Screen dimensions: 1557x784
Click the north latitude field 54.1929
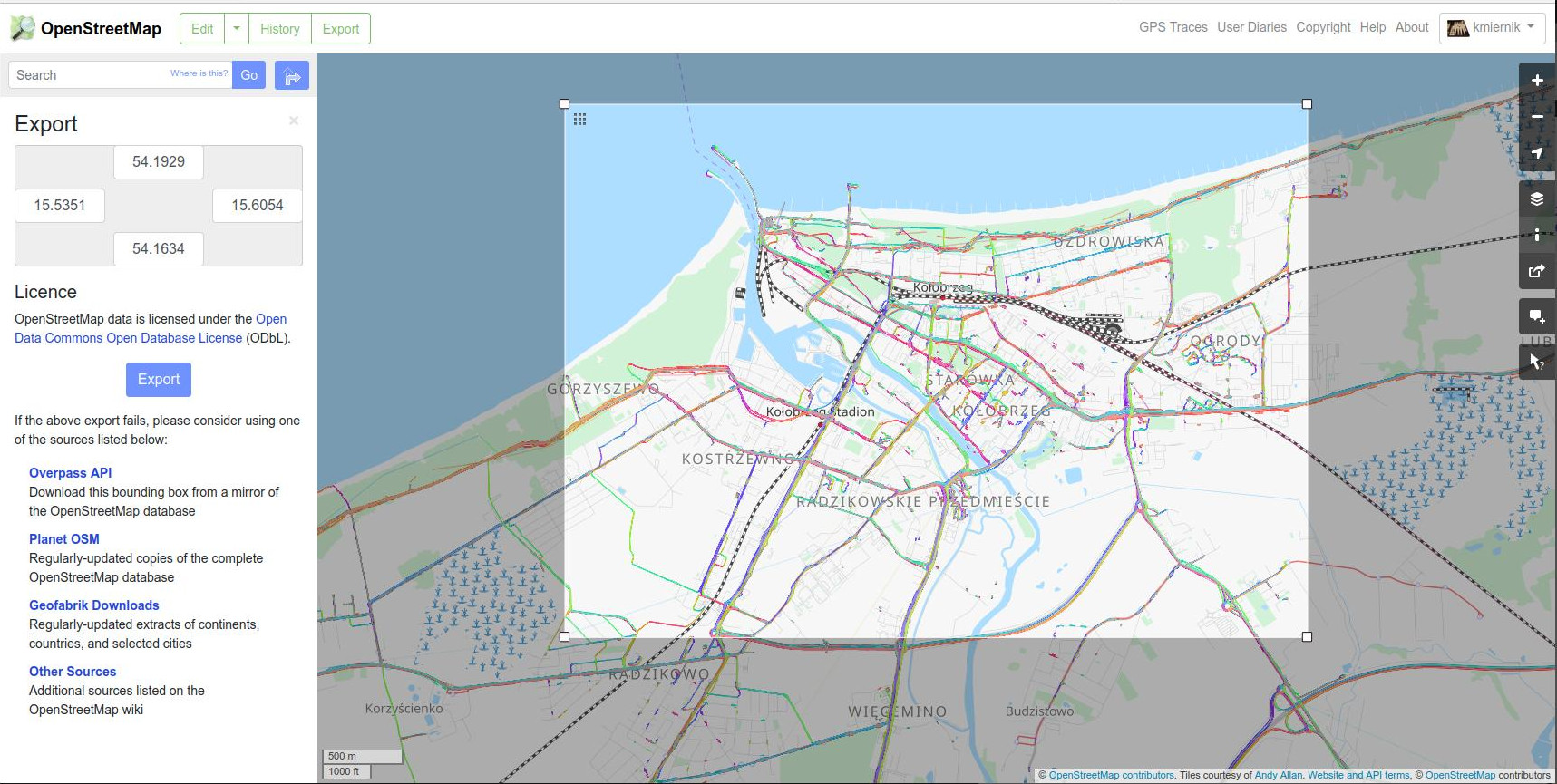pyautogui.click(x=159, y=162)
